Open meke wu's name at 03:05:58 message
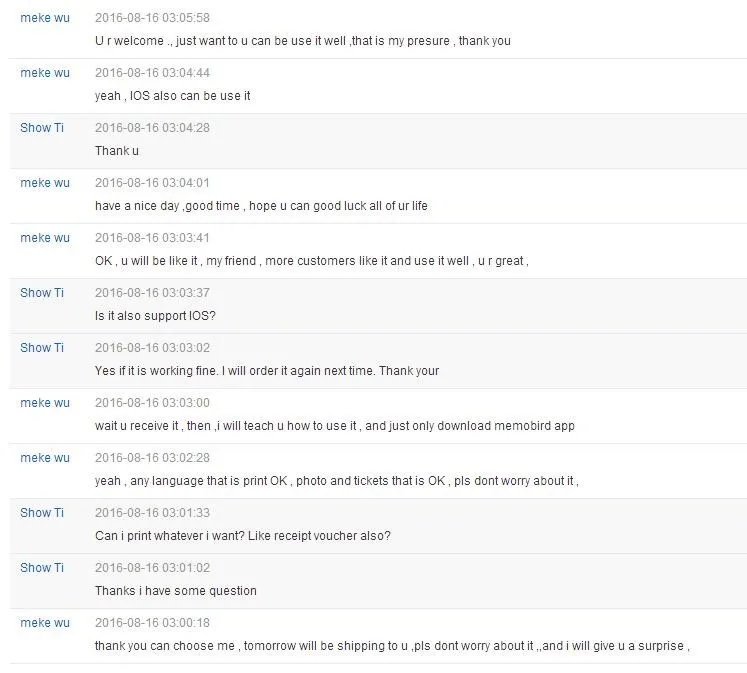 [x=45, y=18]
